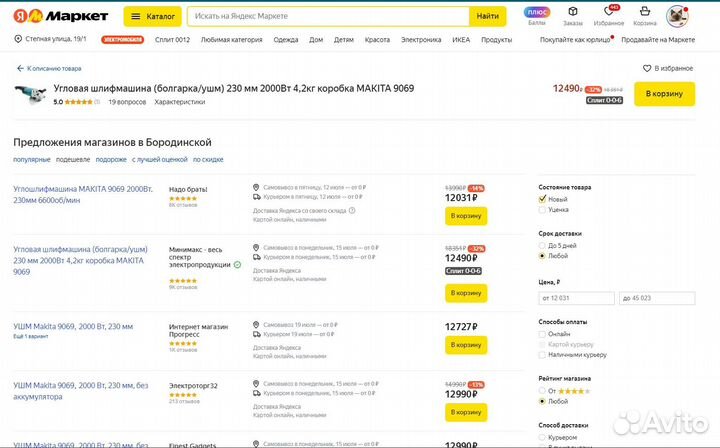Image resolution: width=720 pixels, height=448 pixels.
Task: Open the ИКЕА category
Action: [461, 40]
